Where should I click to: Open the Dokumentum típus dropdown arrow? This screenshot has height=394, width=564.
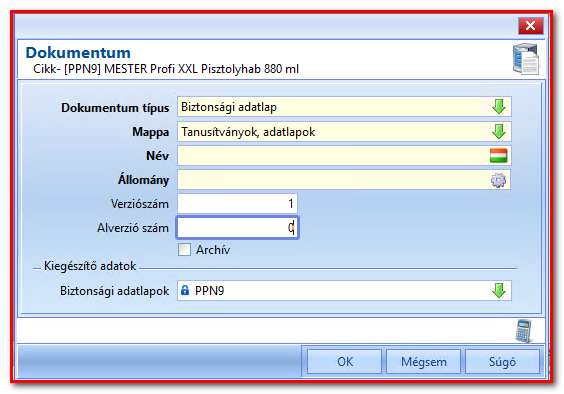(x=499, y=107)
